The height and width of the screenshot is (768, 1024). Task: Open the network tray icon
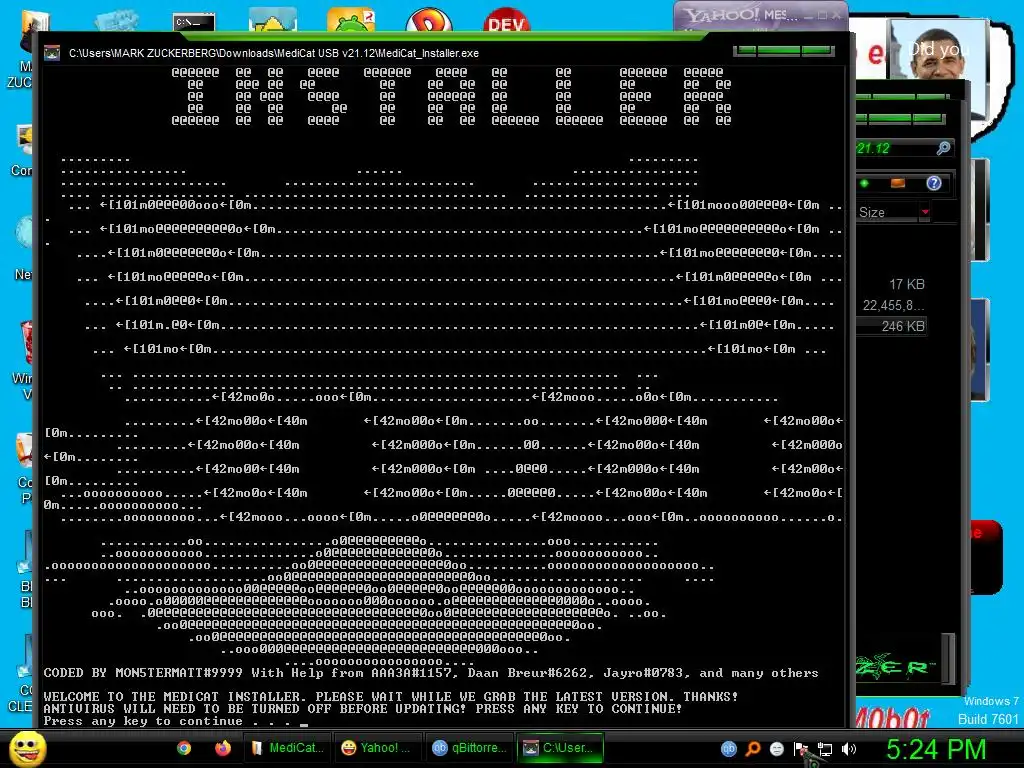pos(825,749)
